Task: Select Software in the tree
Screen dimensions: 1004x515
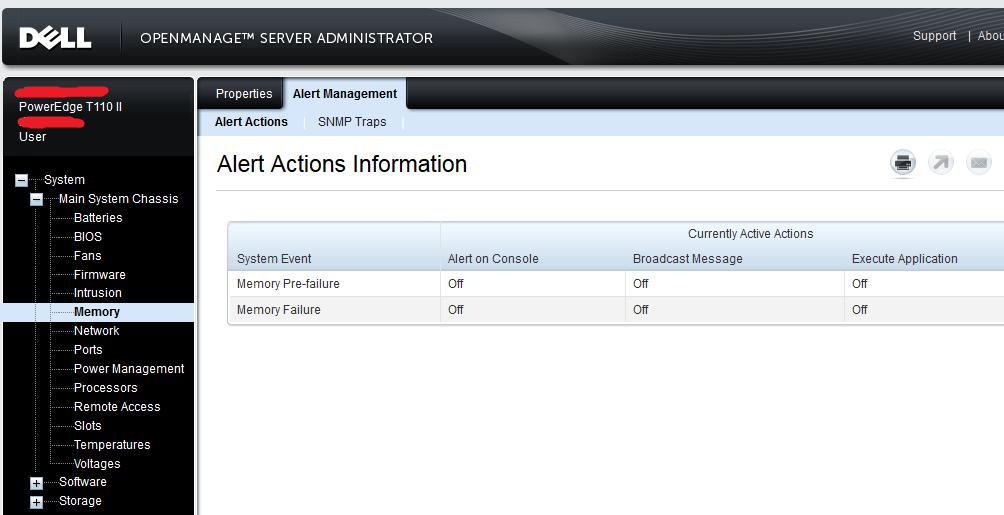Action: point(83,482)
